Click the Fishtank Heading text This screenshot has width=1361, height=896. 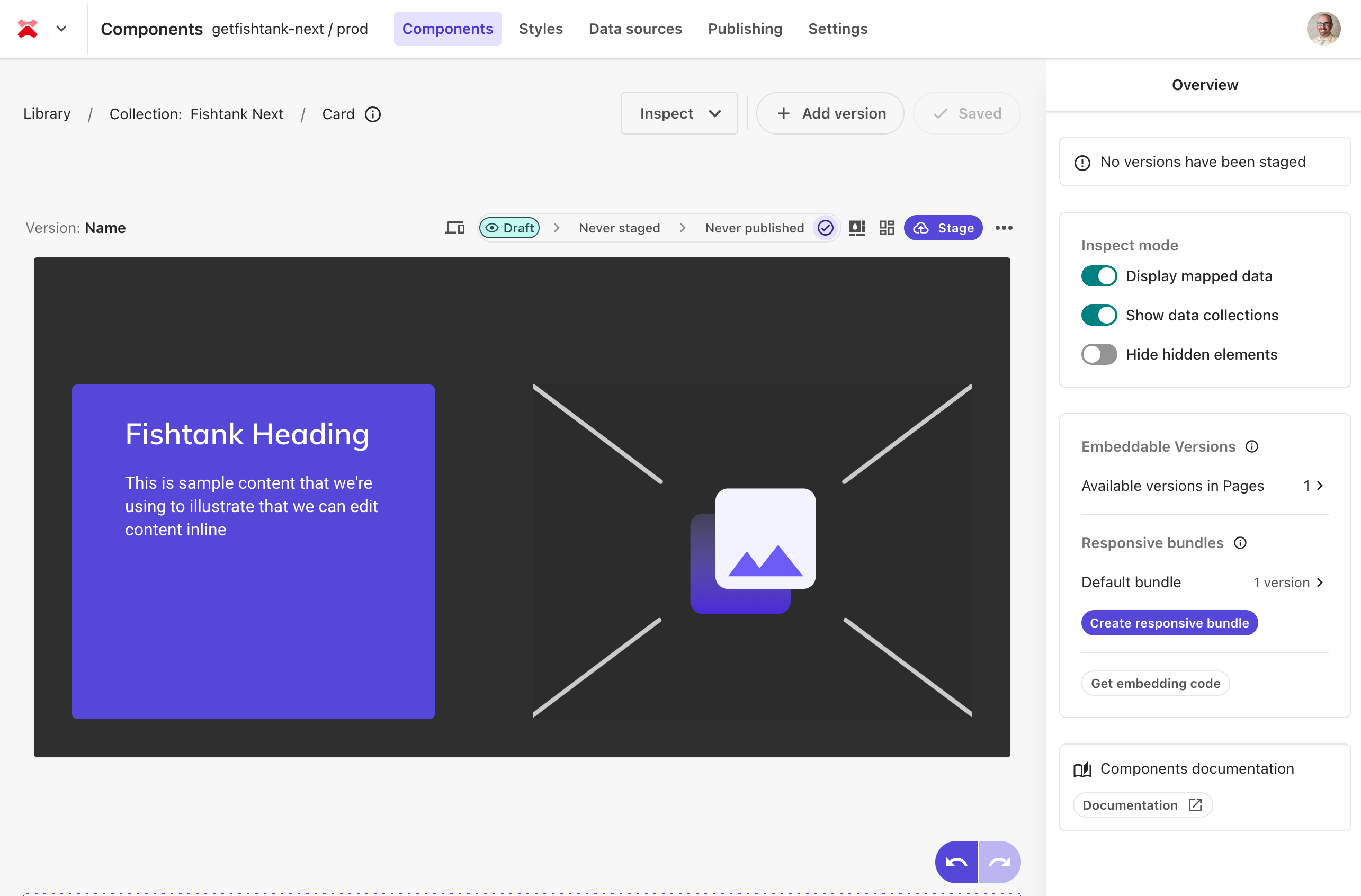(x=247, y=434)
